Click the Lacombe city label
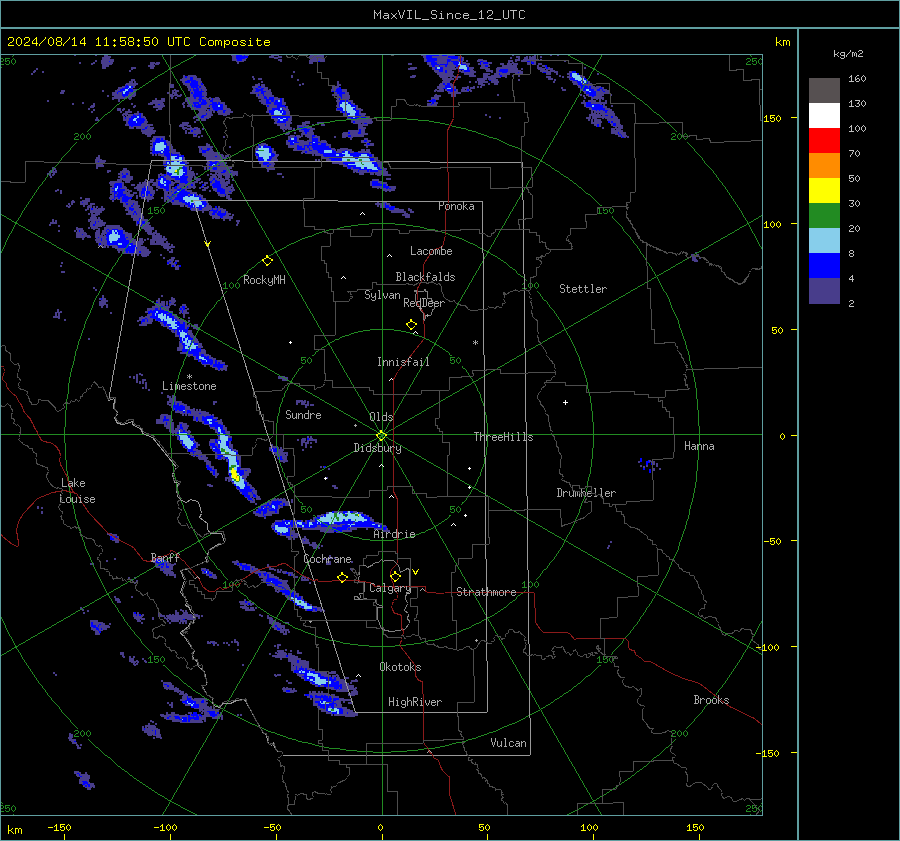Viewport: 900px width, 841px height. click(431, 251)
